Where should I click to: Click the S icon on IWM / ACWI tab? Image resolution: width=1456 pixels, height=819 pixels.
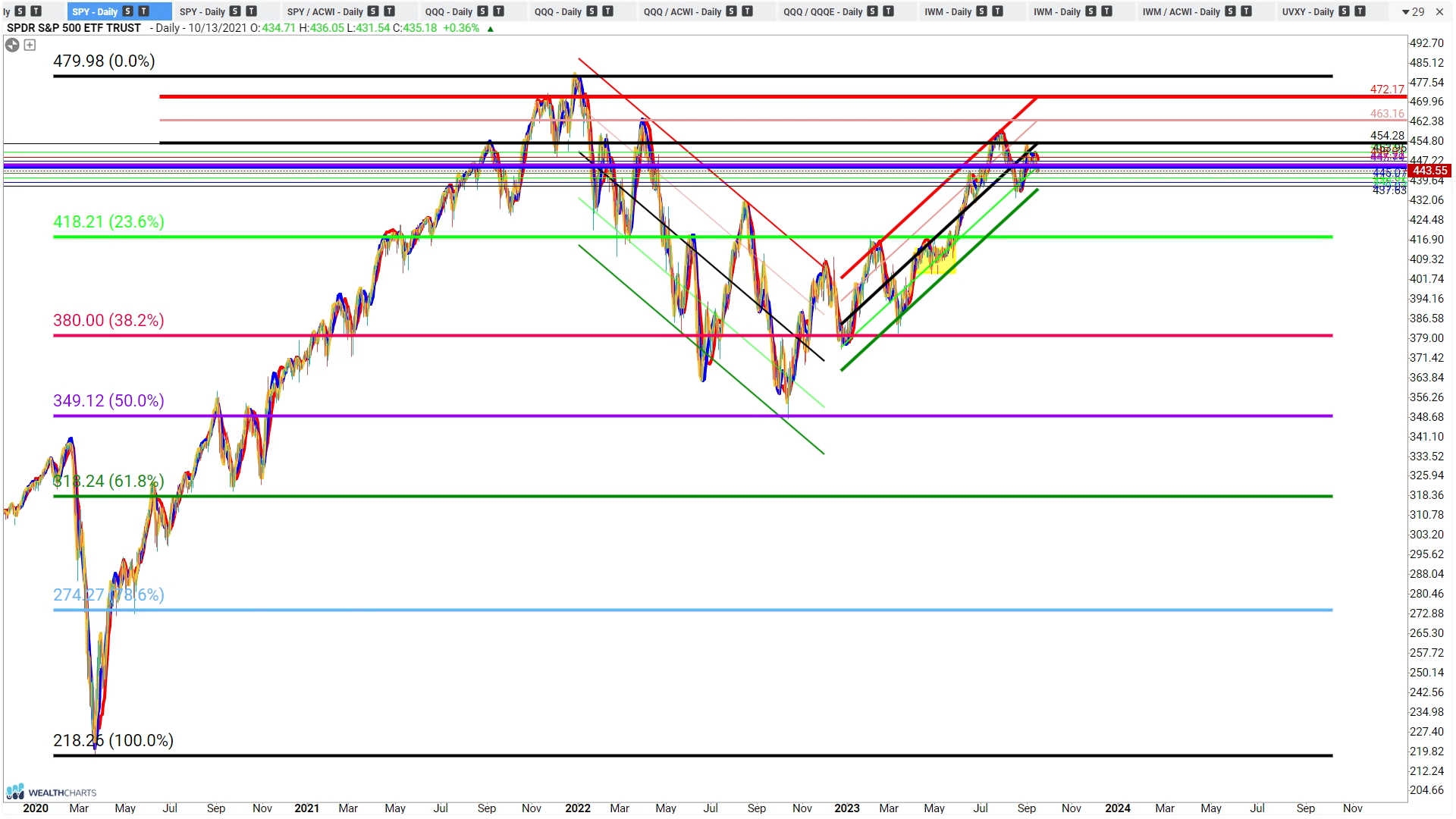coord(1231,11)
